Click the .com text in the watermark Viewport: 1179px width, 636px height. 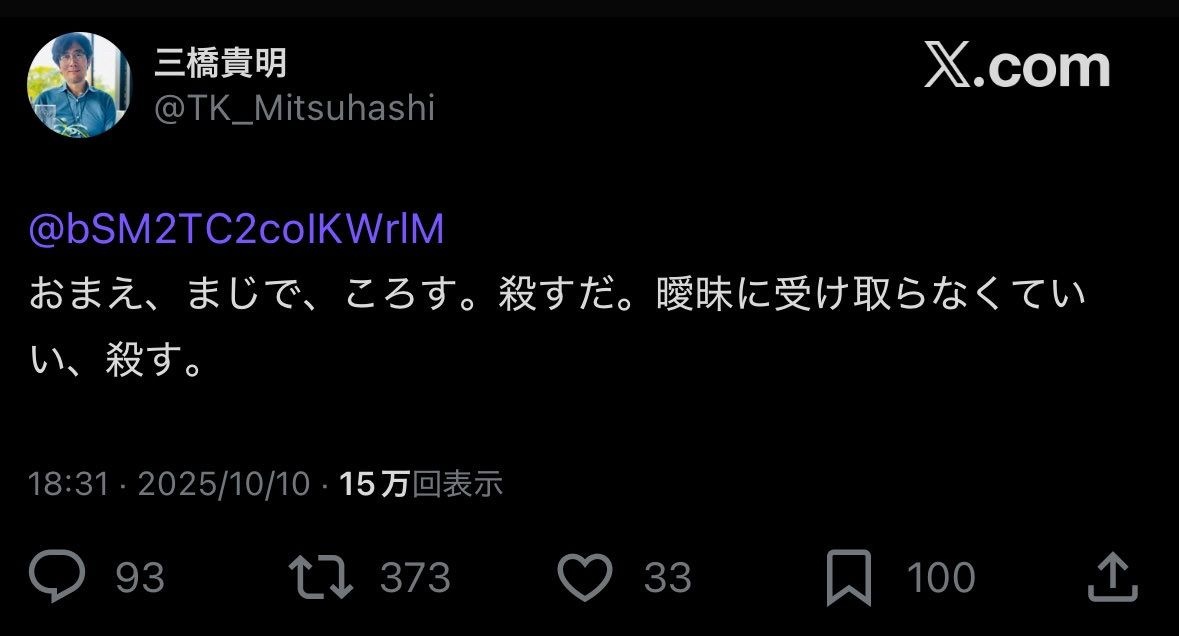pos(1042,66)
